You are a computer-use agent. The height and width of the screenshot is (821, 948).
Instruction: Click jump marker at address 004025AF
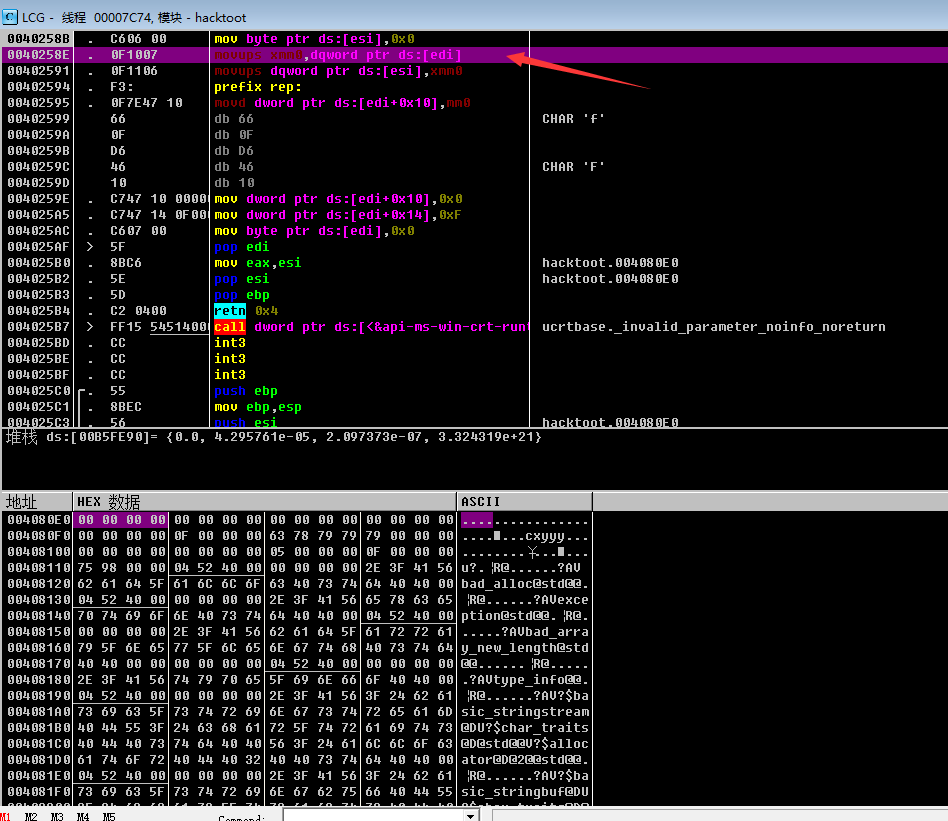click(x=89, y=247)
